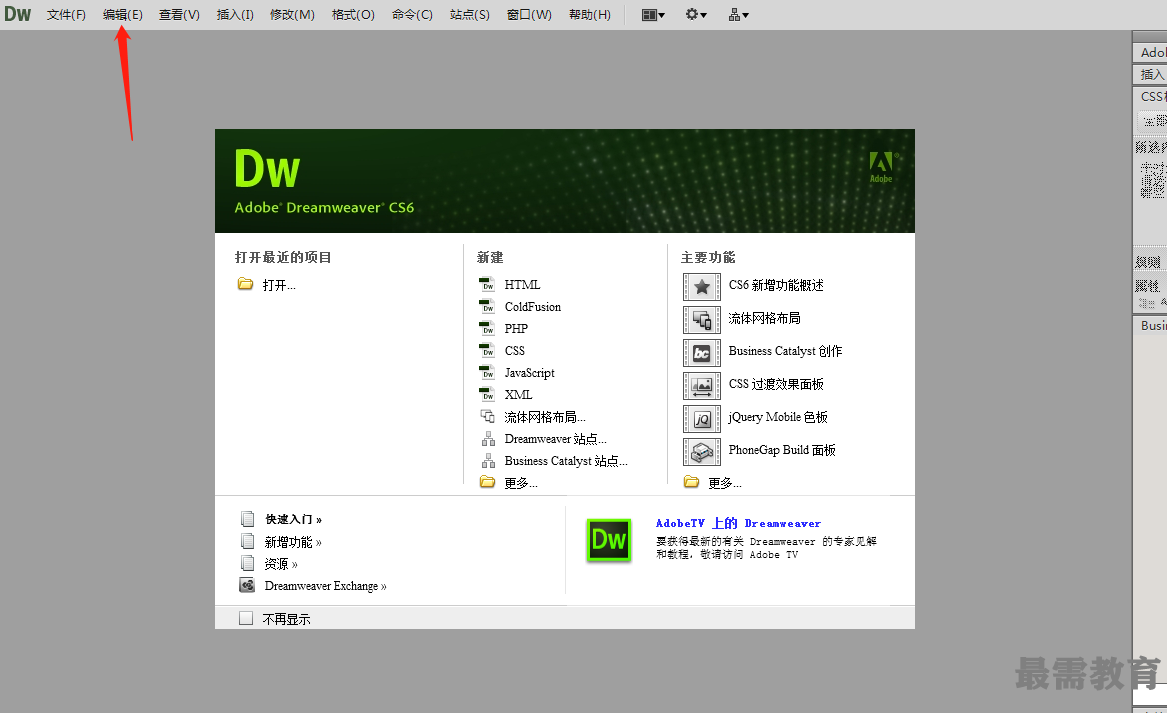1167x713 pixels.
Task: Open AdobeTV 上的 Dreamweaver link
Action: pos(738,523)
